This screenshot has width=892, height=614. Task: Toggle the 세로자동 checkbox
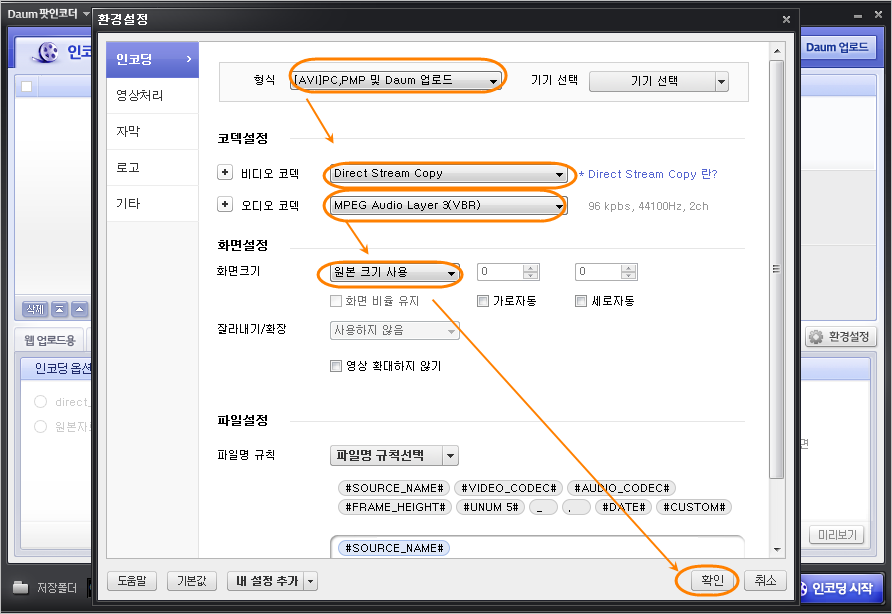click(x=581, y=300)
